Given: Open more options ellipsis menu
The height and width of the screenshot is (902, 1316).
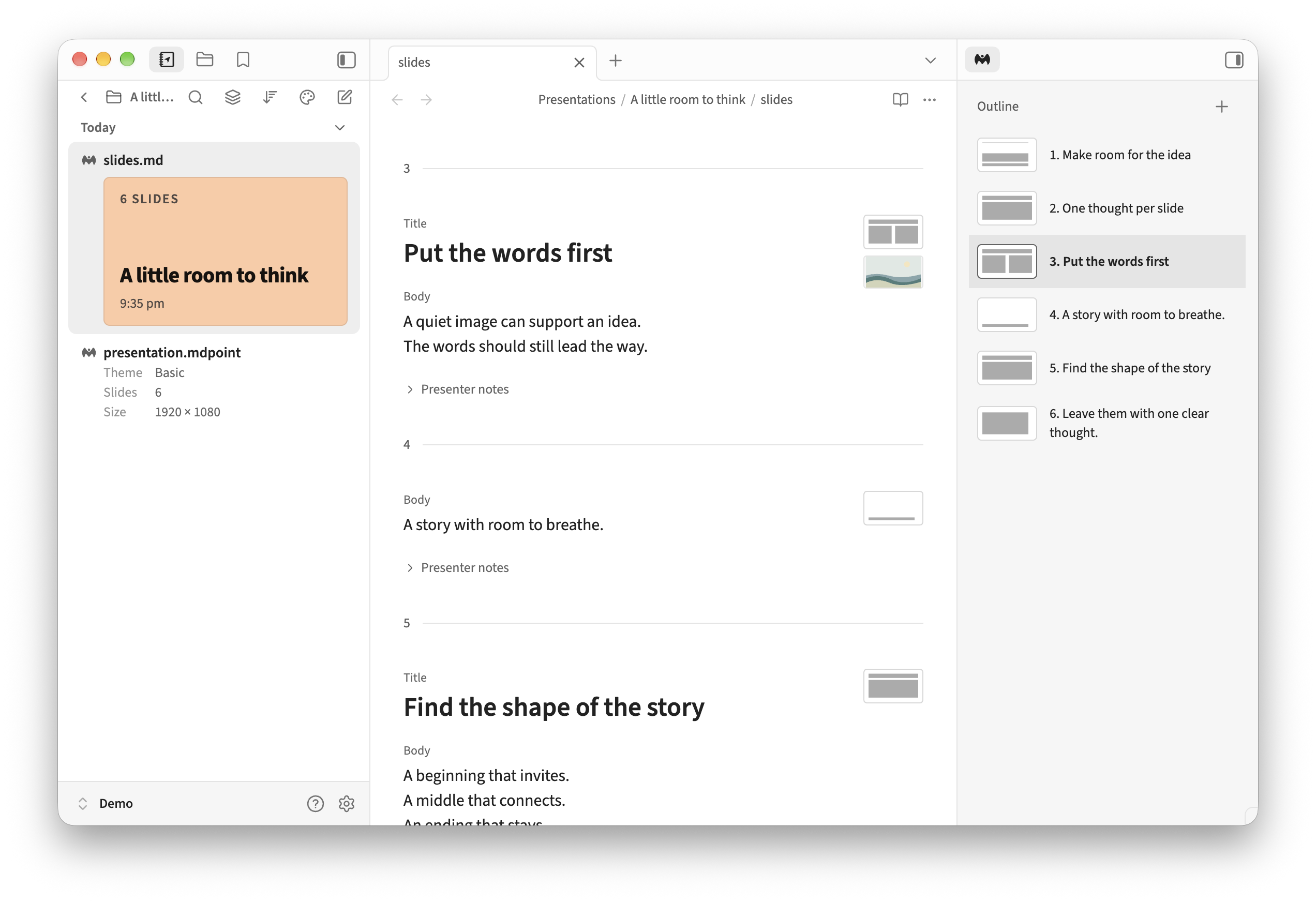Looking at the screenshot, I should [x=929, y=100].
